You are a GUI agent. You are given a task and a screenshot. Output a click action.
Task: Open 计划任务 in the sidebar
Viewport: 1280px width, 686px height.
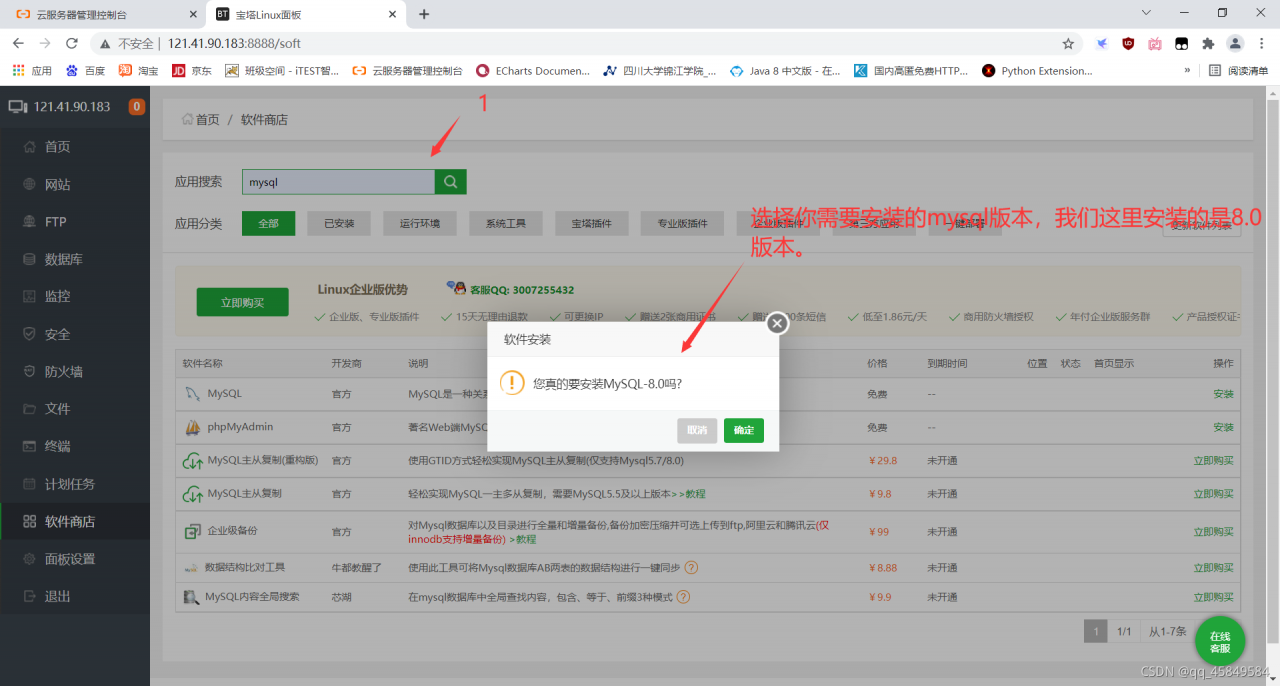point(70,484)
